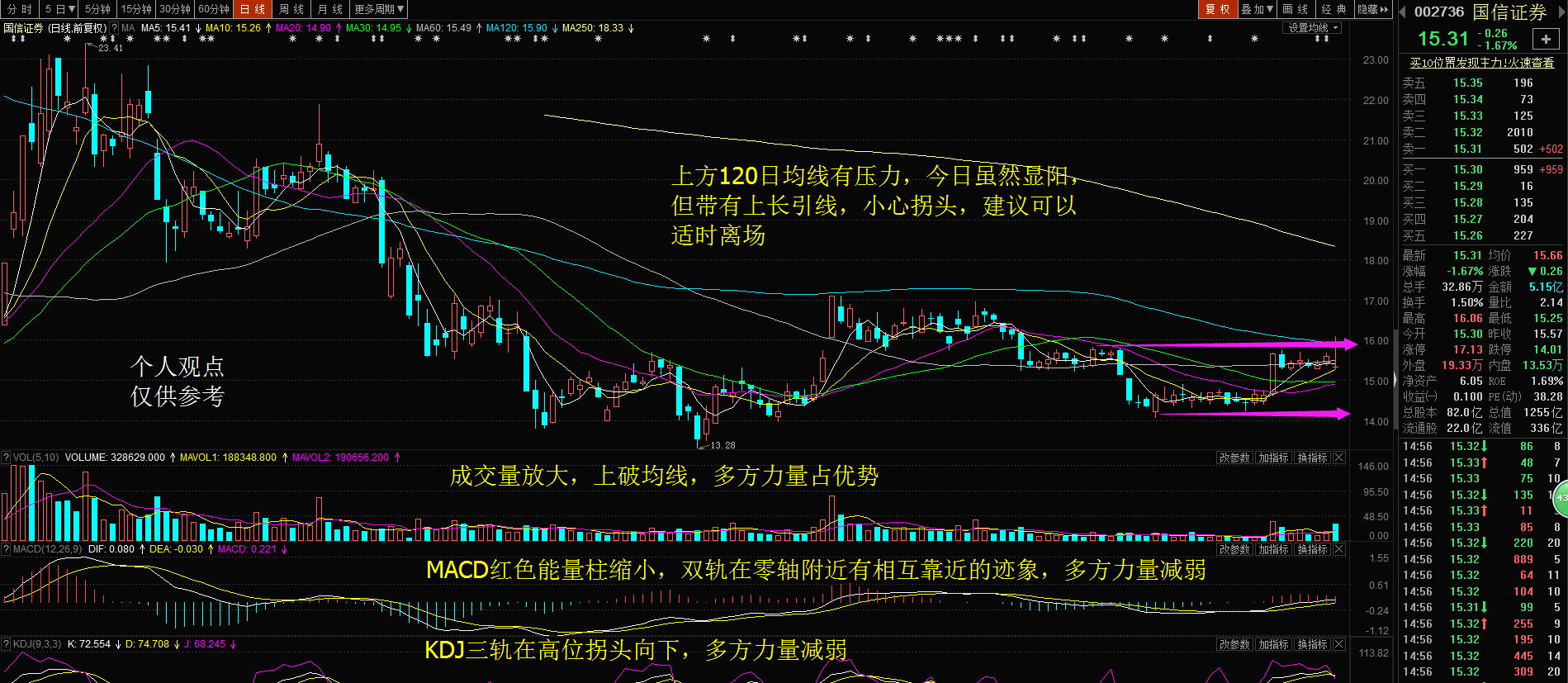Select the 日线 daily chart tab
The height and width of the screenshot is (683, 1568).
(x=253, y=9)
